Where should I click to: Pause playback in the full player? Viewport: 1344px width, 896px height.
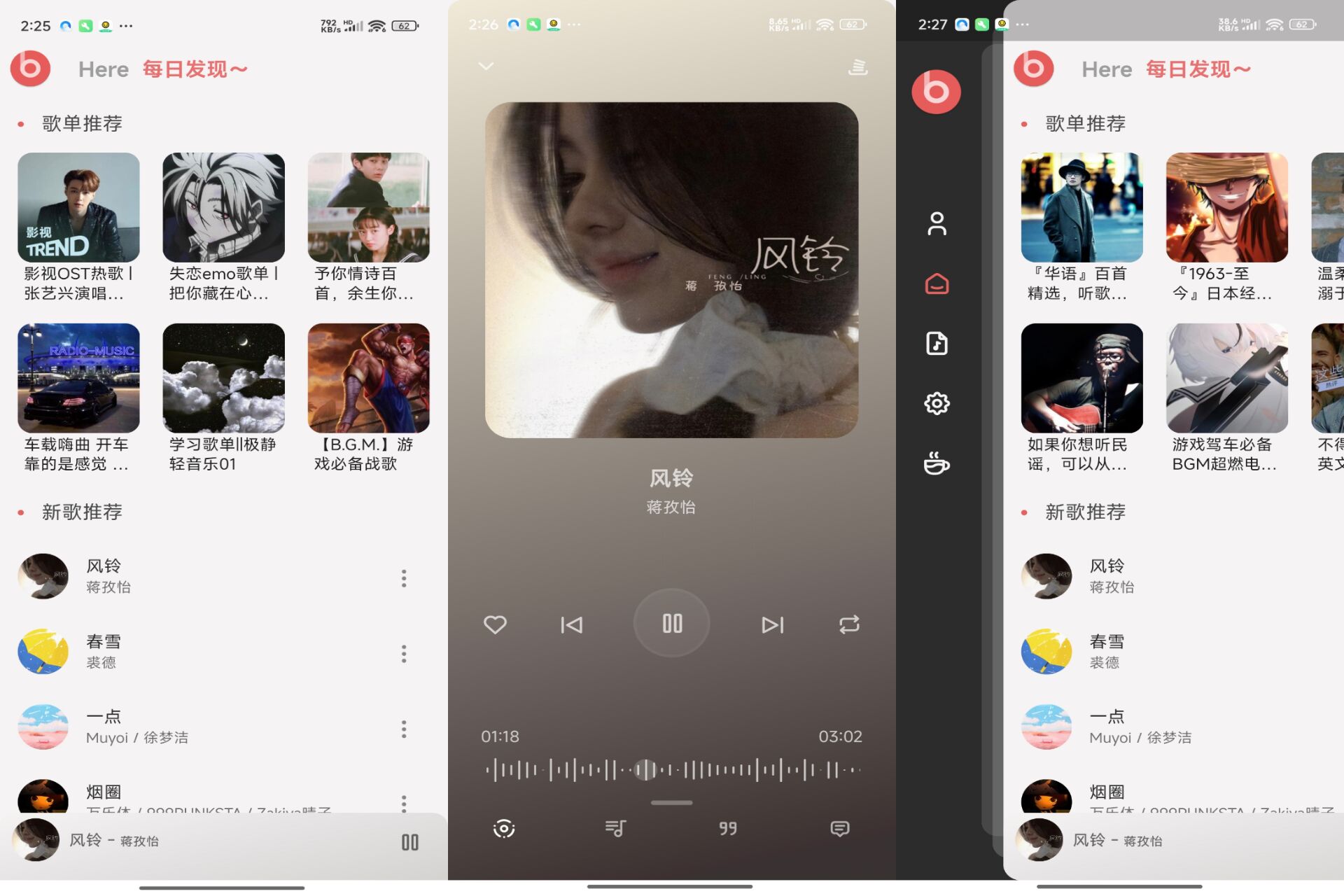click(x=672, y=623)
